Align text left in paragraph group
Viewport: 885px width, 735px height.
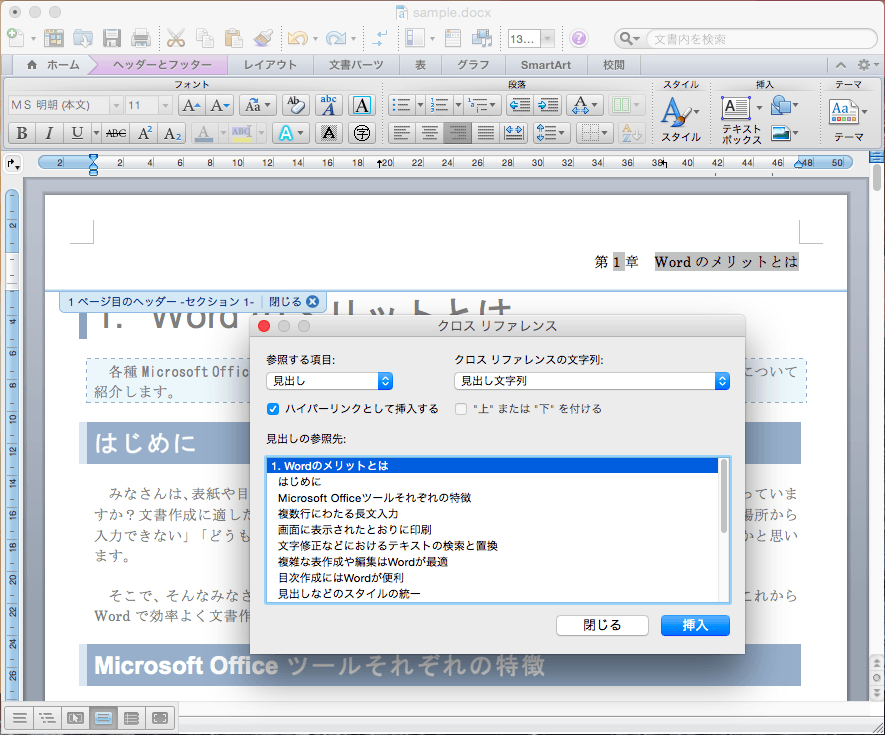coord(401,133)
